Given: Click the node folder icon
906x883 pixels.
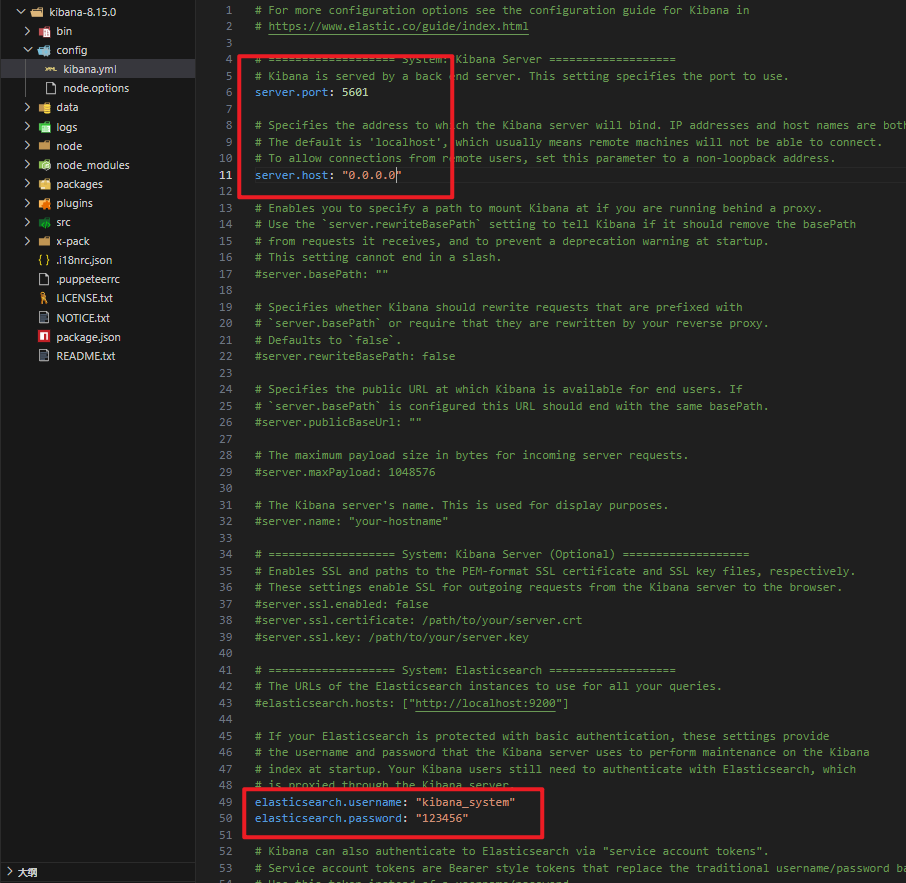Looking at the screenshot, I should 44,146.
